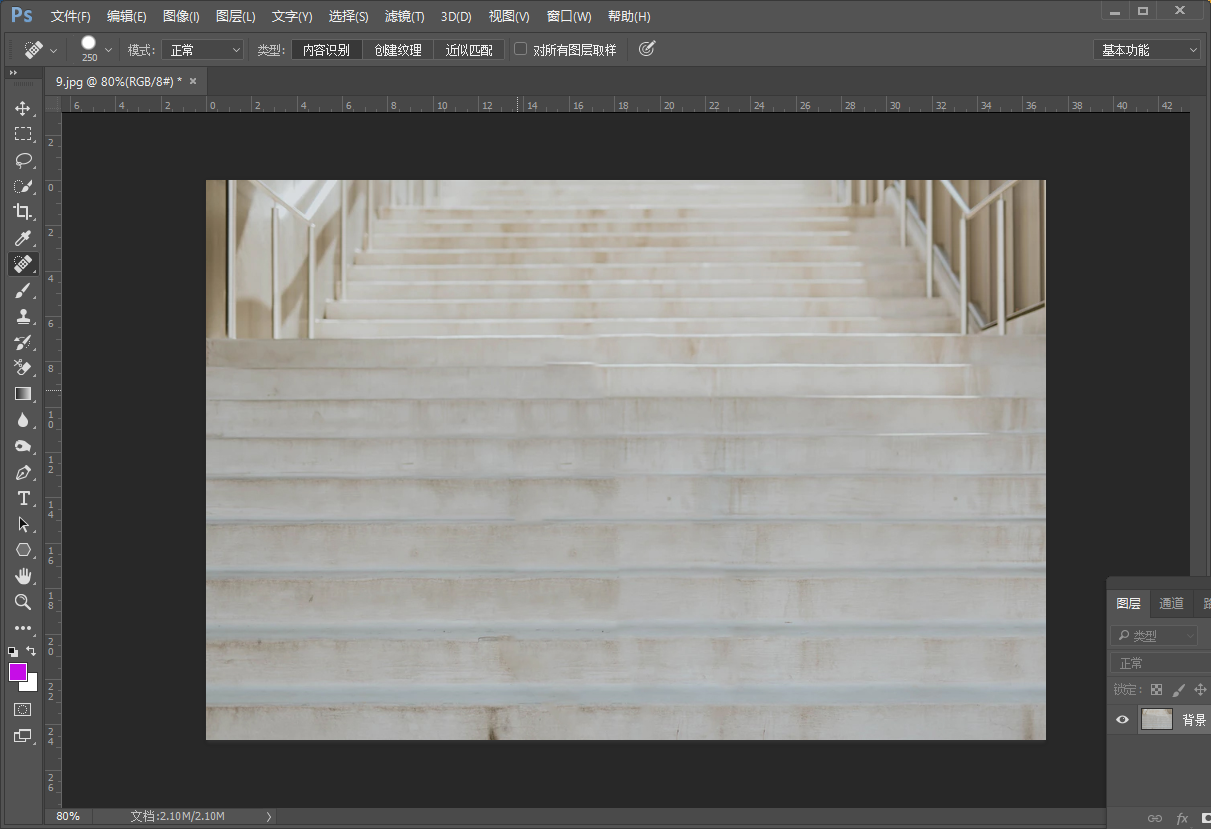Select the Horizontal Type tool
The height and width of the screenshot is (829, 1211).
click(23, 498)
